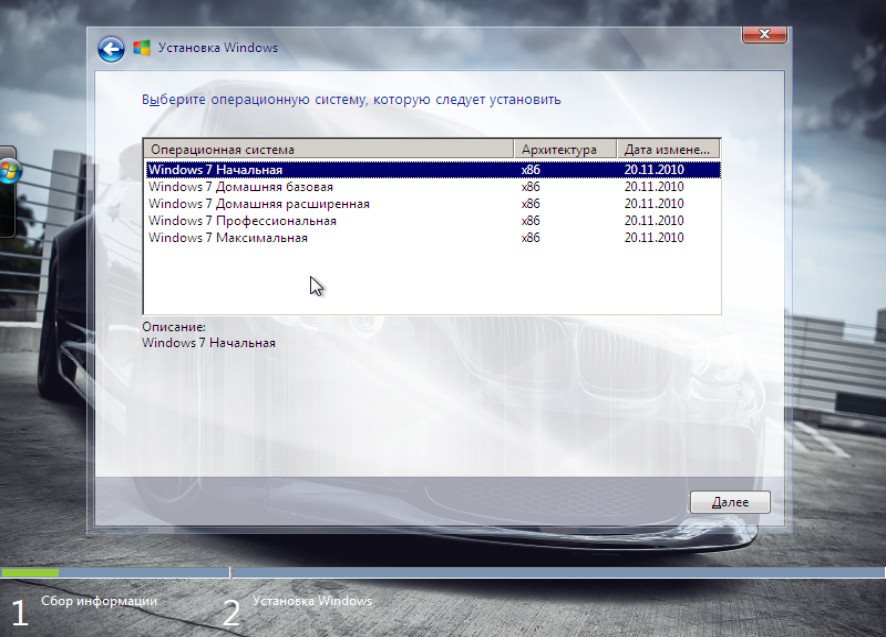The height and width of the screenshot is (637, 886).
Task: Click the Установка Windows step 2 label
Action: 312,601
